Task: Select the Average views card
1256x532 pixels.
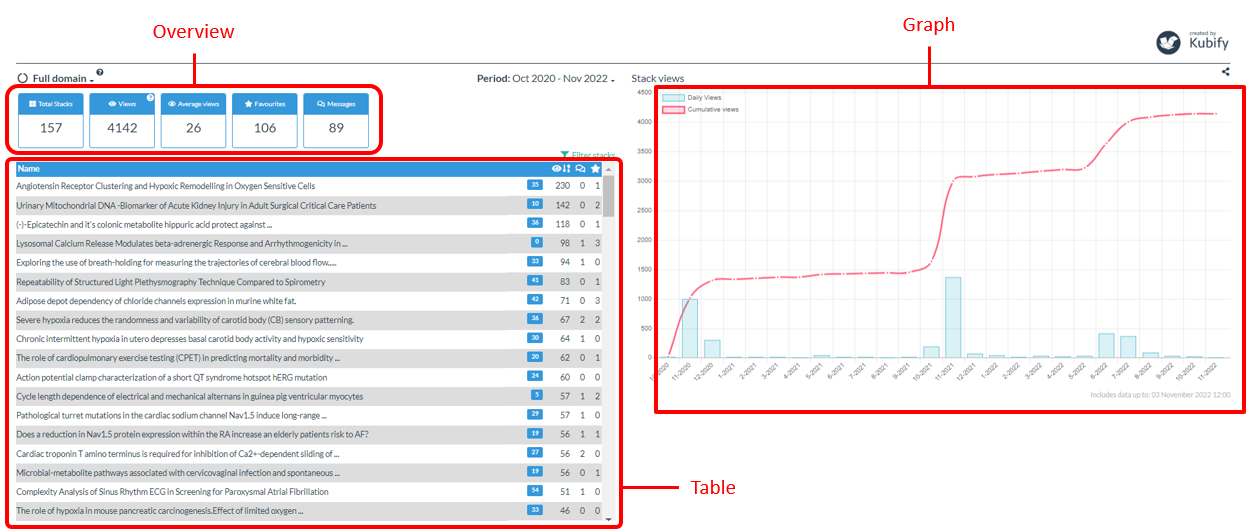Action: point(193,121)
